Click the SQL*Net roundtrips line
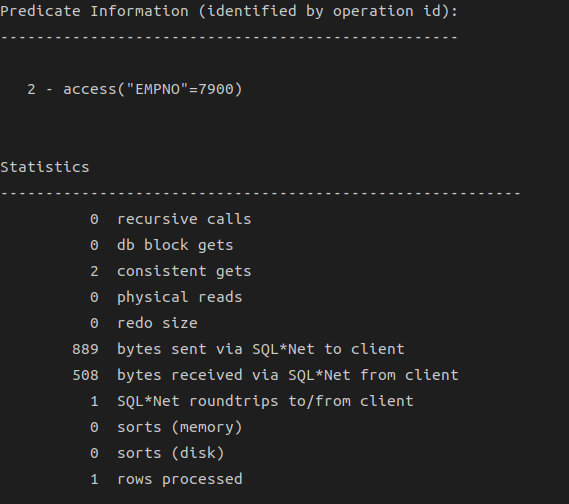Image resolution: width=569 pixels, height=504 pixels. [252, 401]
